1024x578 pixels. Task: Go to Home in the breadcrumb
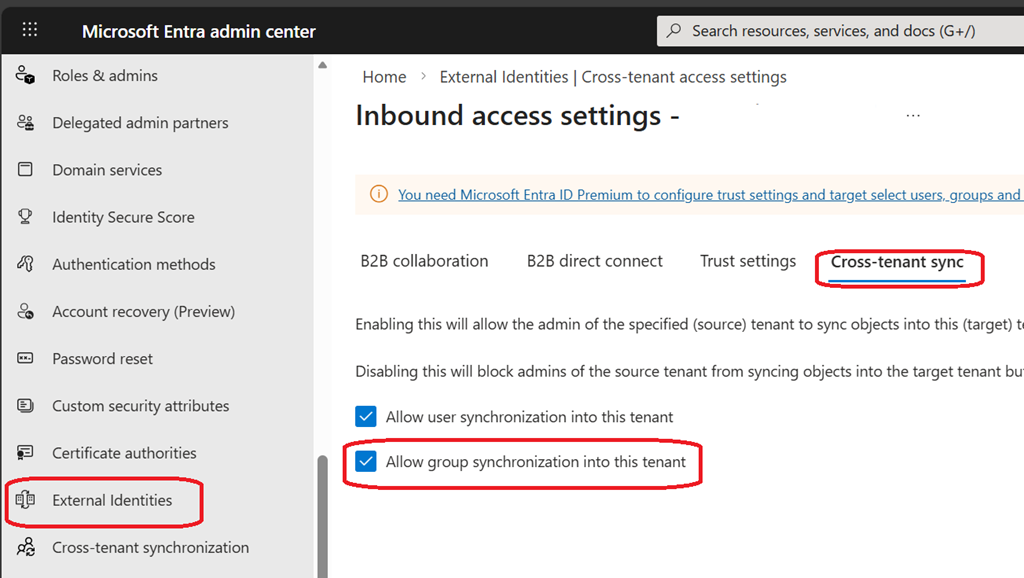(x=384, y=77)
